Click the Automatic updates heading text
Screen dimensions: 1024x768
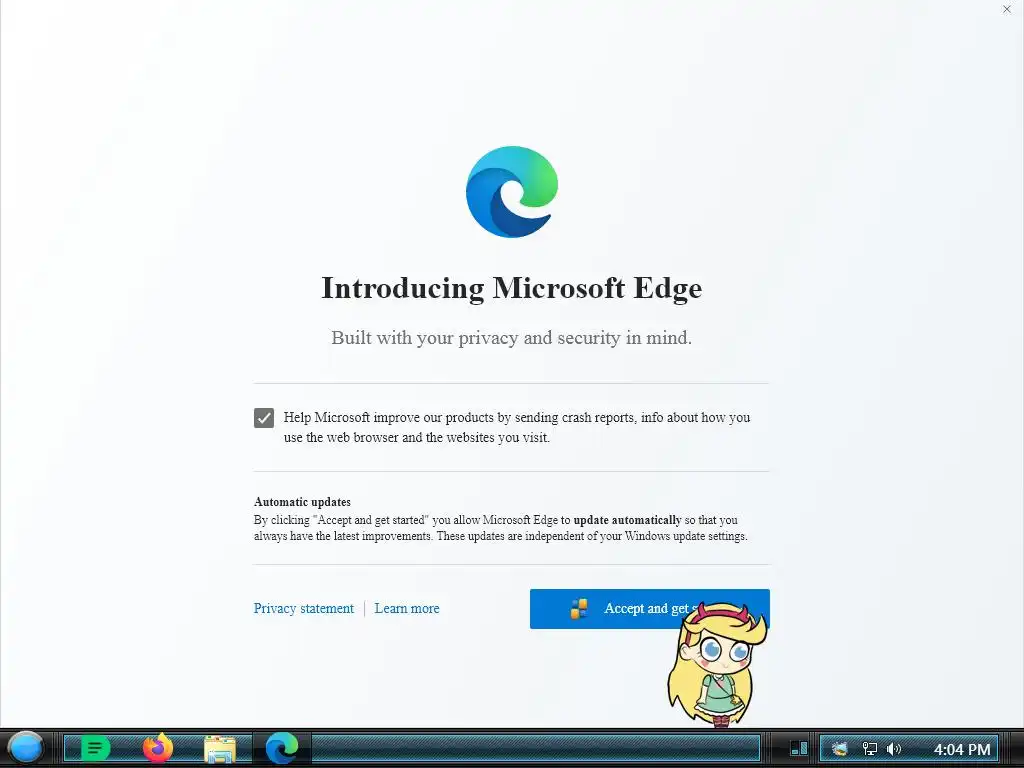(x=302, y=502)
